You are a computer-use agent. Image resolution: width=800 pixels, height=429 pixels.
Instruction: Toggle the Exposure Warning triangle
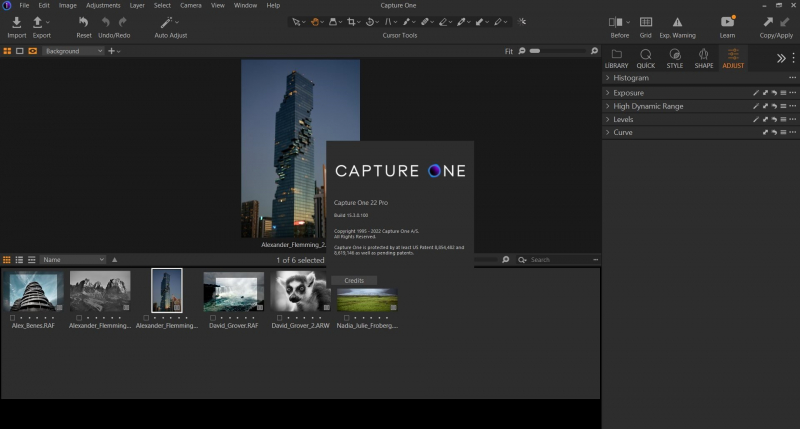[x=677, y=22]
